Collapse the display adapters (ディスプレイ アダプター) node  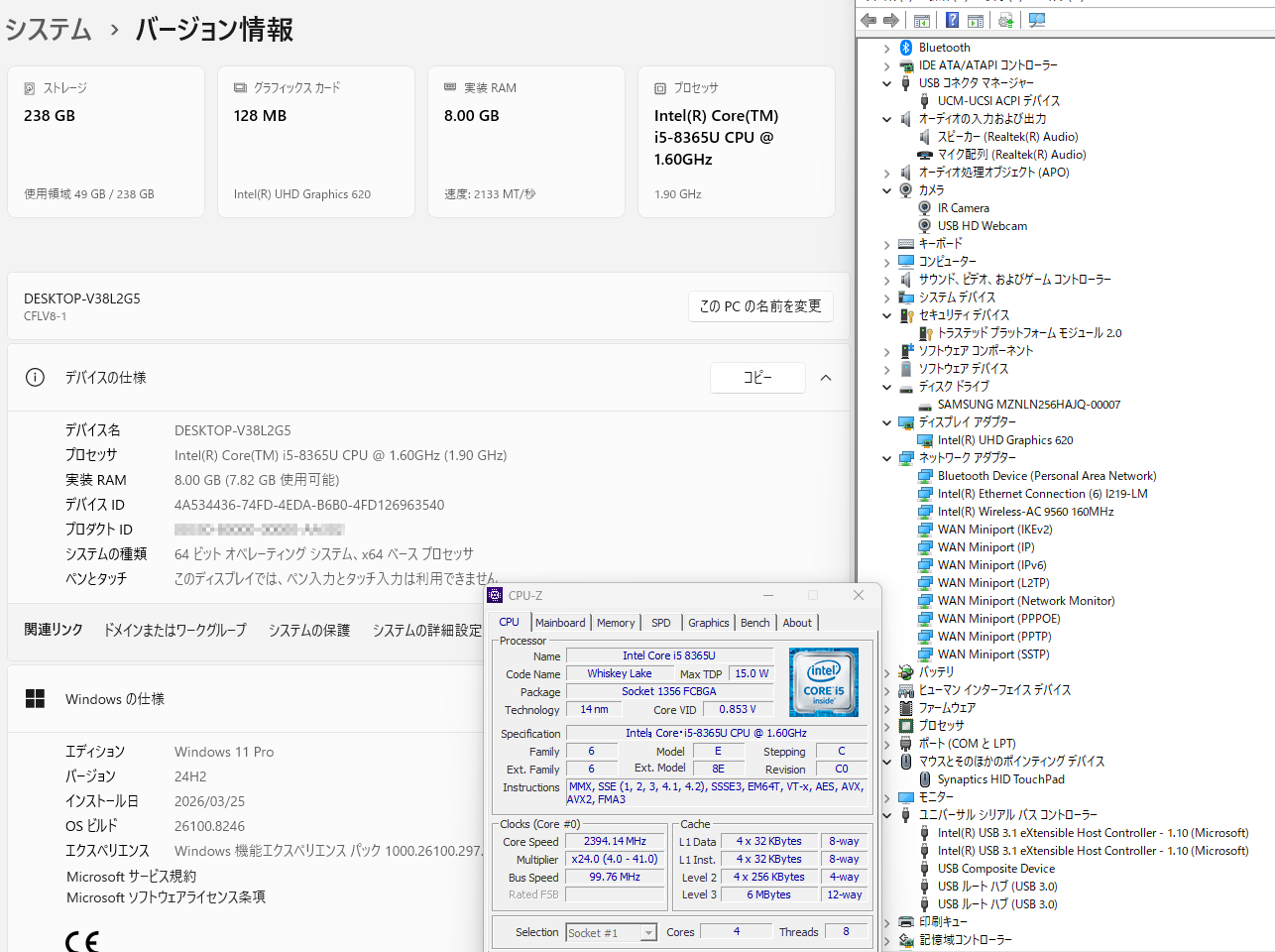(x=886, y=422)
